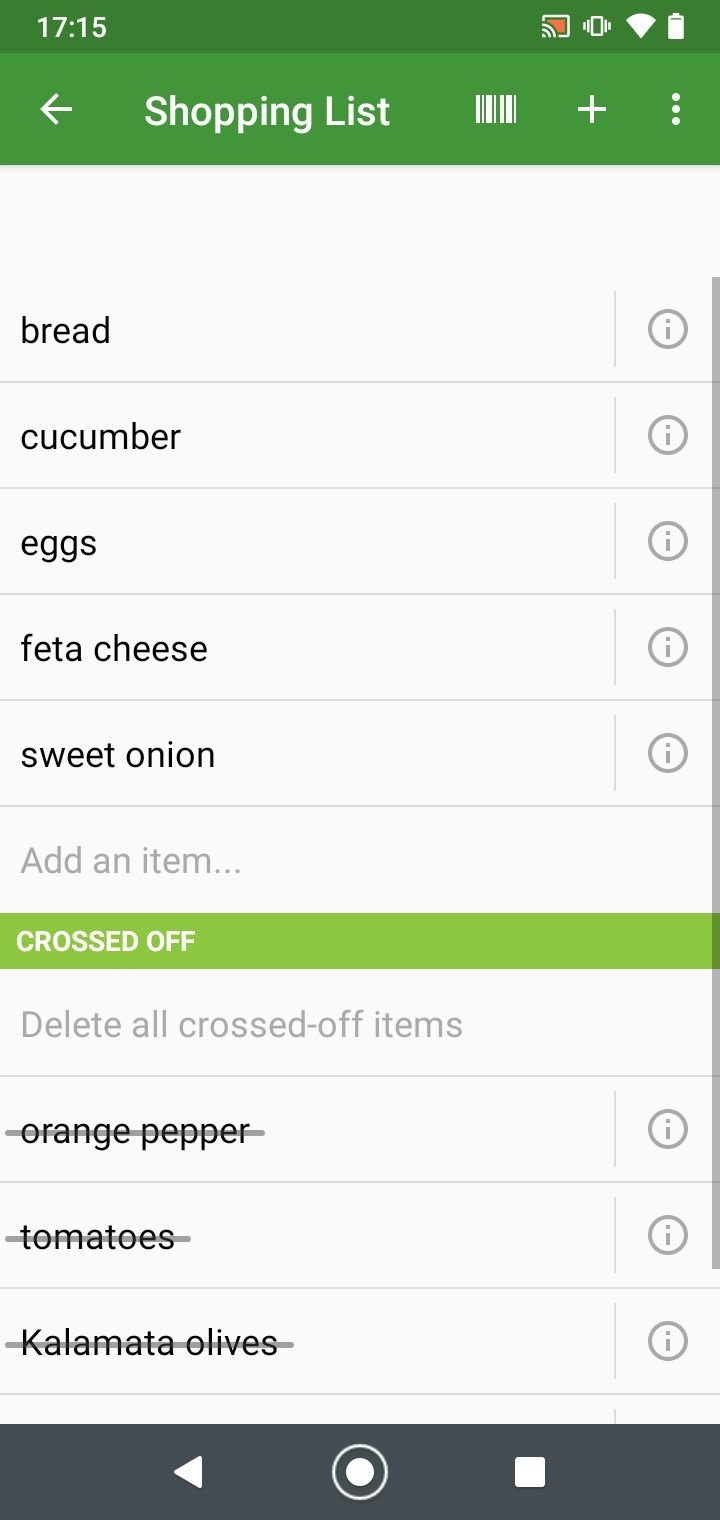Image resolution: width=720 pixels, height=1520 pixels.
Task: Open info details for bread
Action: click(x=667, y=329)
